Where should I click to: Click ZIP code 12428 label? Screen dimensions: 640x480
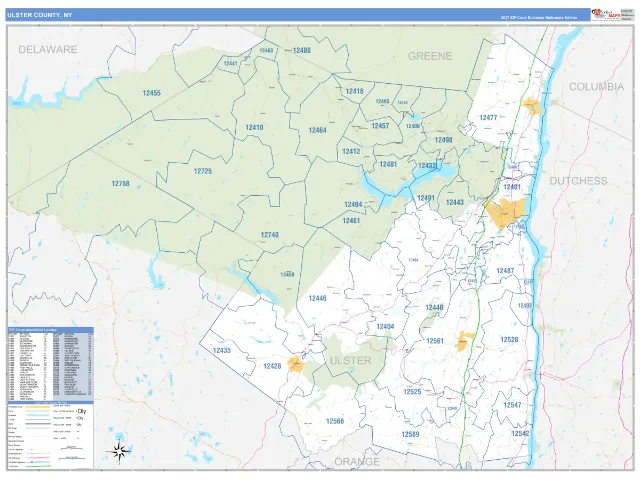tap(272, 366)
